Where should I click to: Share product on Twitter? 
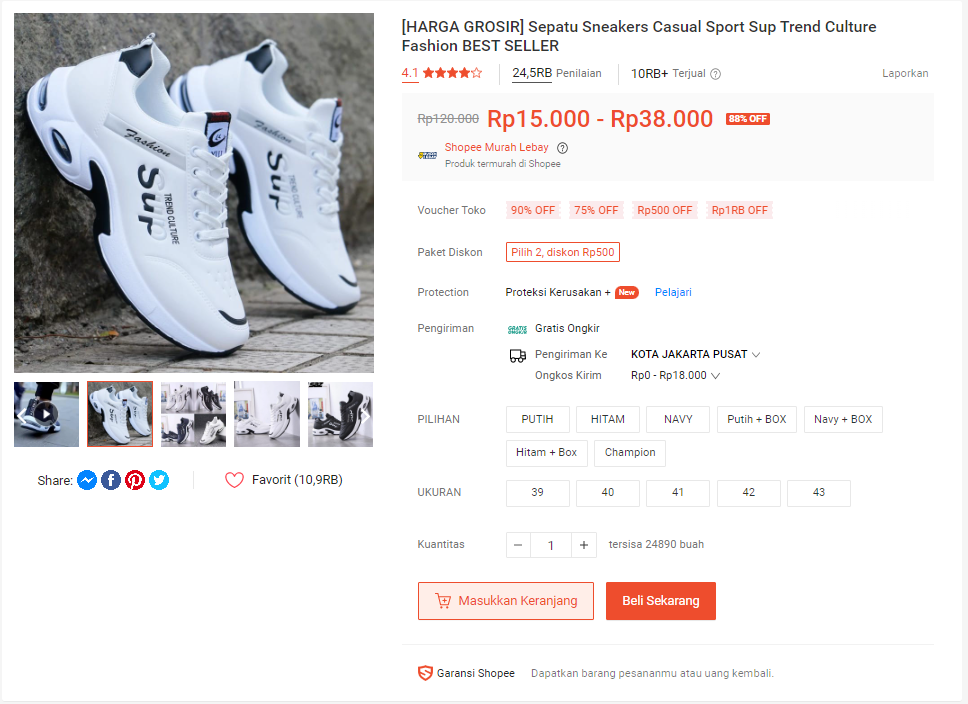(159, 480)
